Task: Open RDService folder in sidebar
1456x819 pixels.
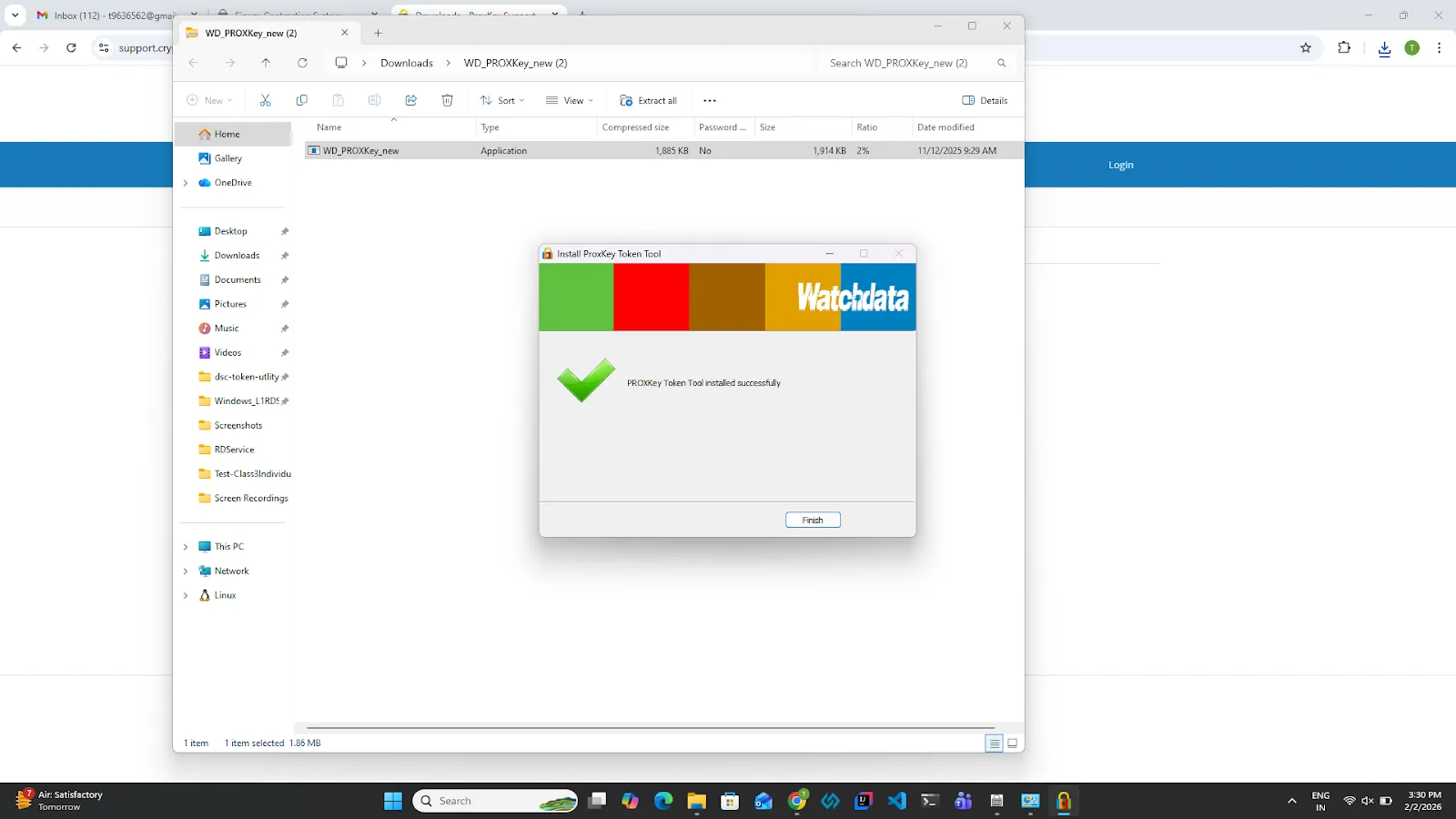Action: [x=234, y=450]
